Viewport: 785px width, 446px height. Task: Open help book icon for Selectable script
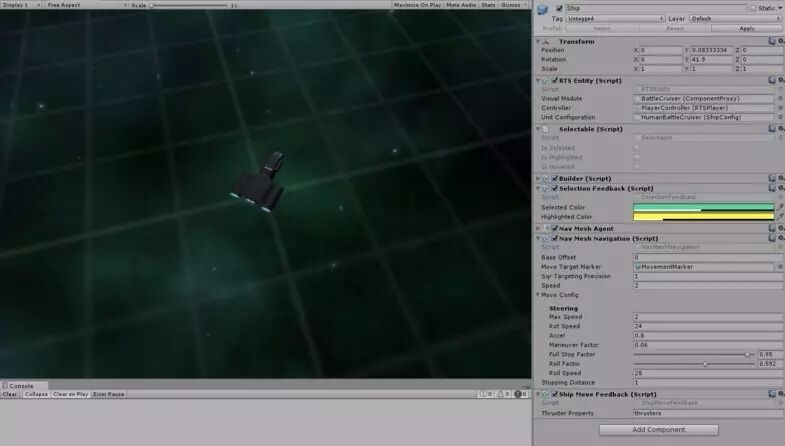tap(772, 129)
